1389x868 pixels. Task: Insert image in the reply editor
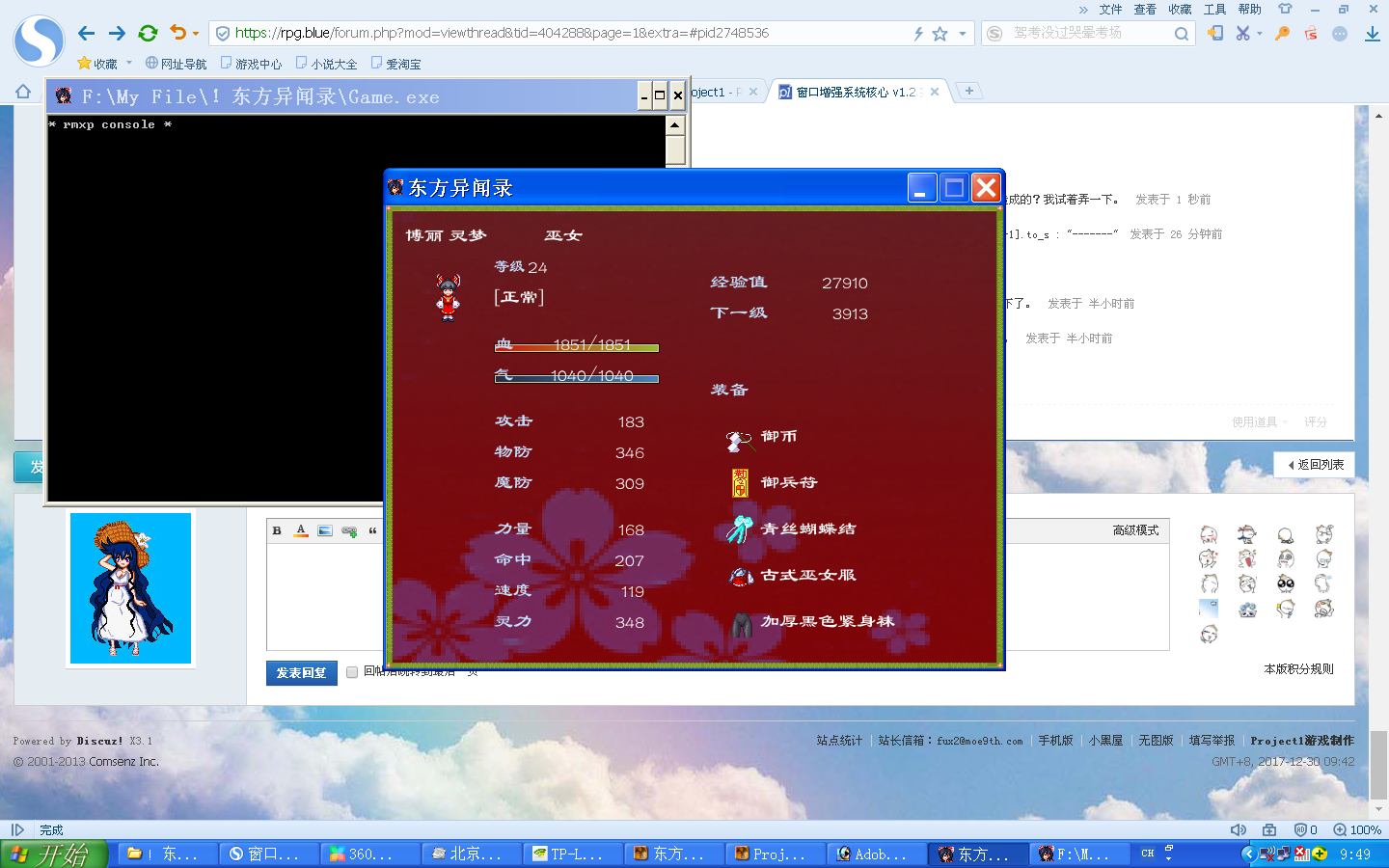[325, 530]
